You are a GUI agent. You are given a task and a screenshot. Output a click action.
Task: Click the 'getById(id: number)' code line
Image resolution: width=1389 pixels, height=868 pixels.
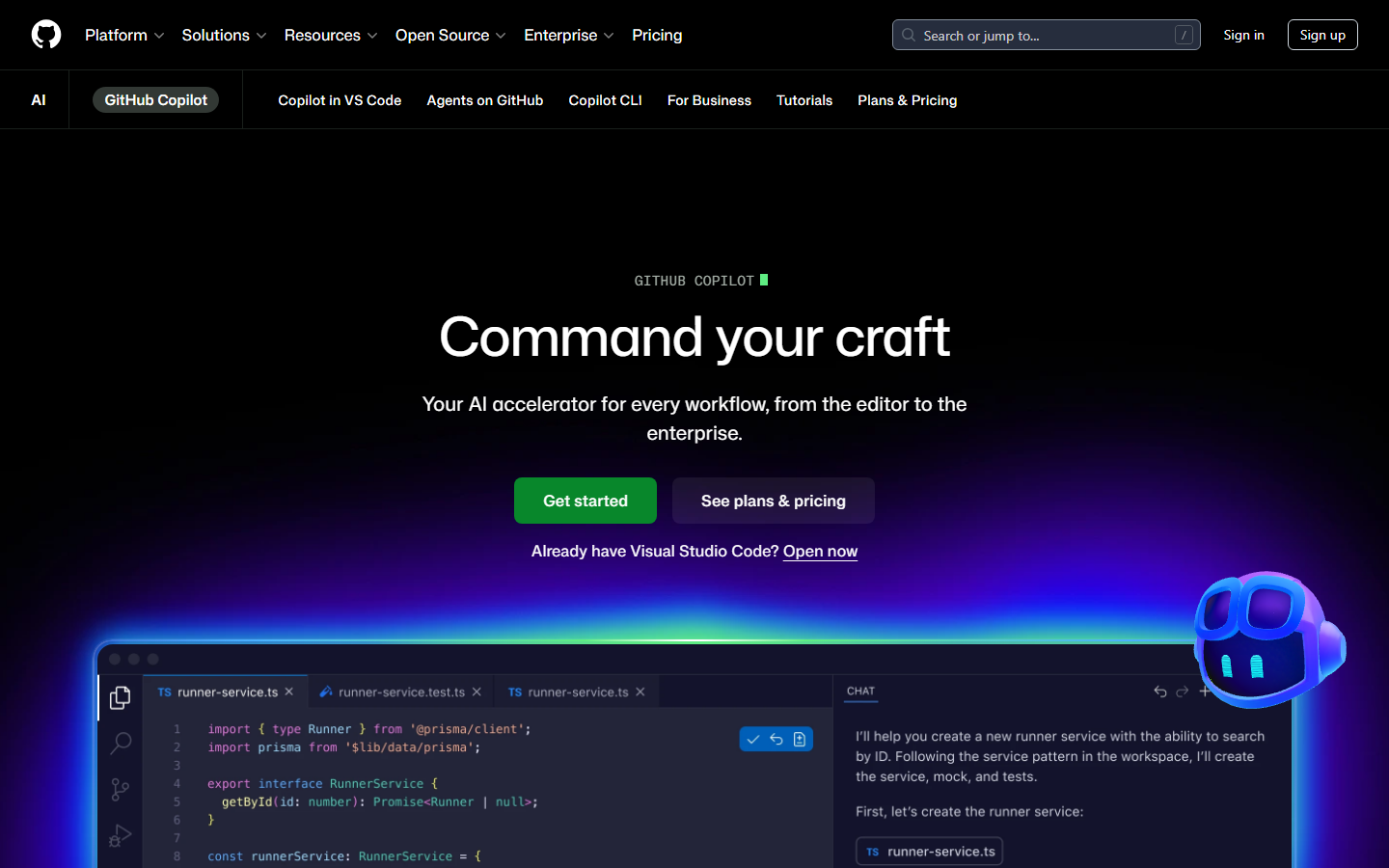380,802
